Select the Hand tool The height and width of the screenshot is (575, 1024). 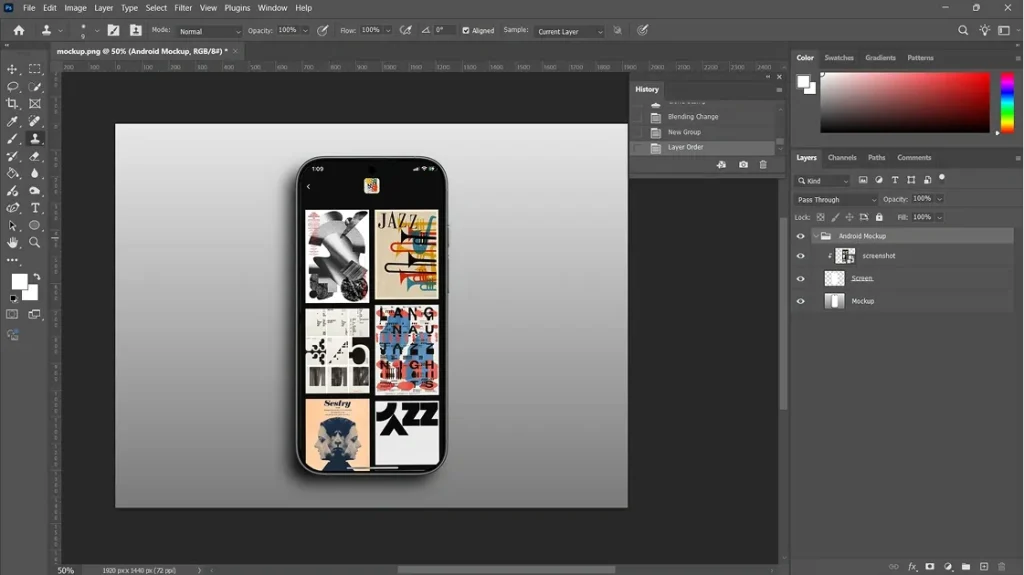pos(12,242)
